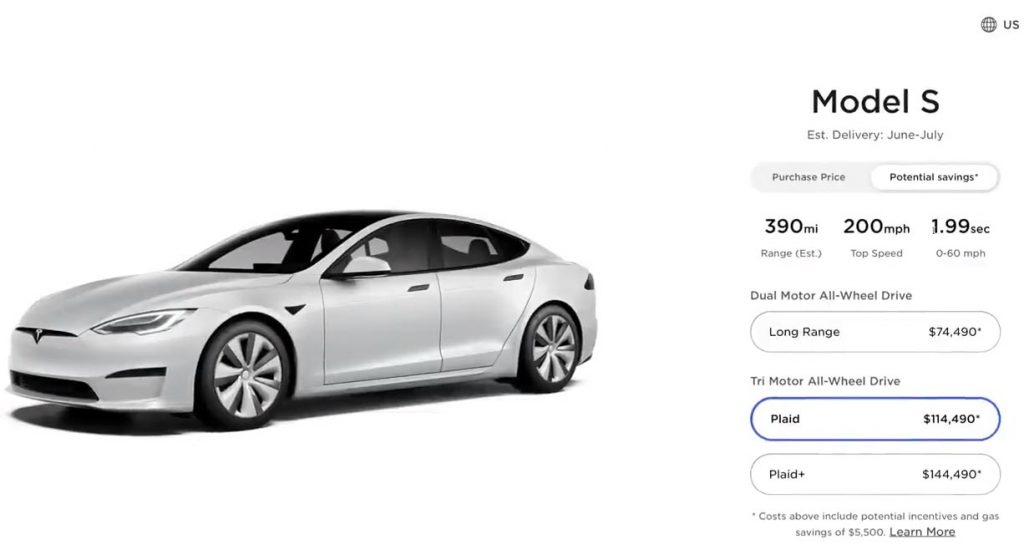Switch to the Purchase Price tab
The image size is (1024, 555).
[x=808, y=177]
